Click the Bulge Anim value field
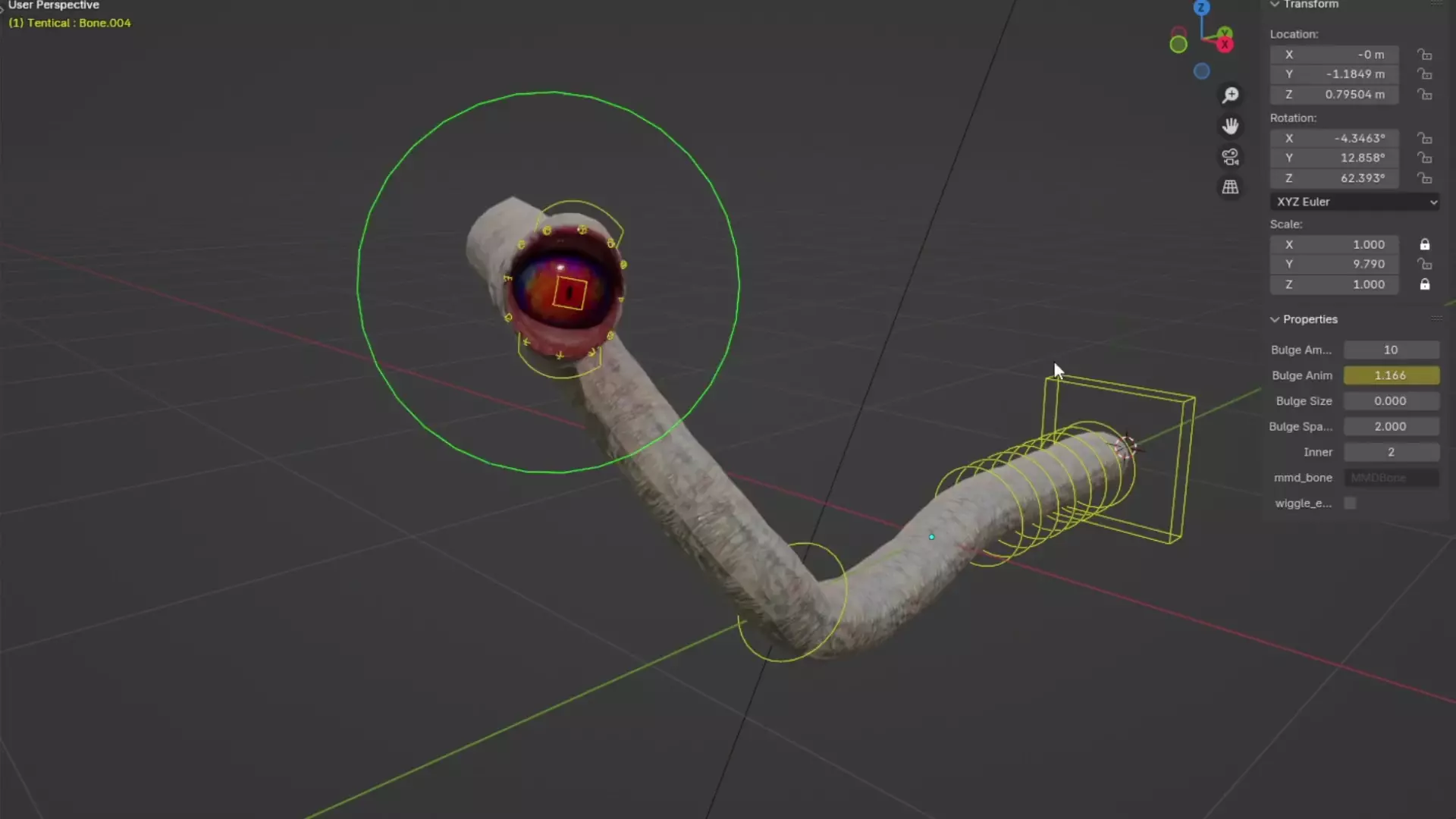Viewport: 1456px width, 819px height. (x=1391, y=375)
